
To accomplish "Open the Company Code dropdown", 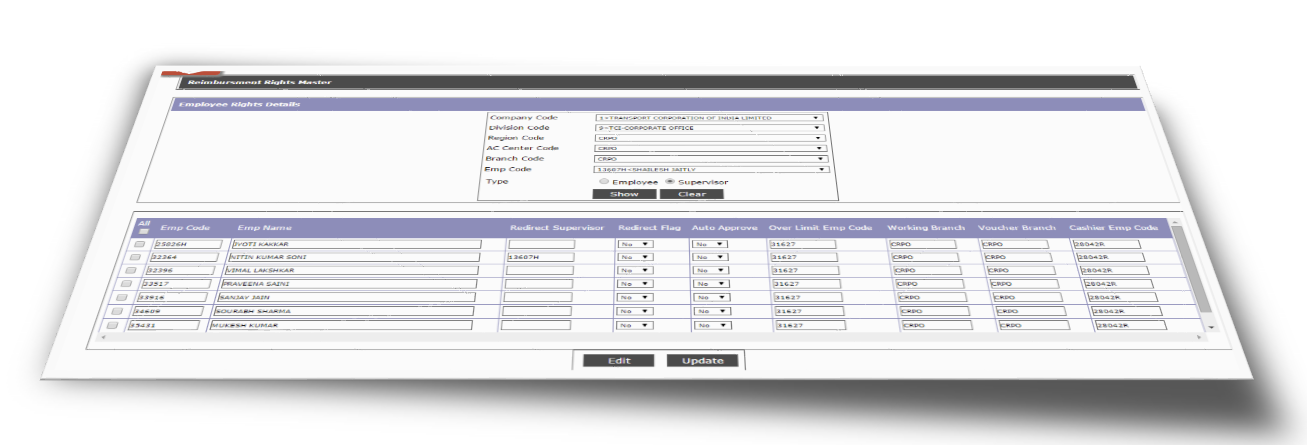I will 708,118.
